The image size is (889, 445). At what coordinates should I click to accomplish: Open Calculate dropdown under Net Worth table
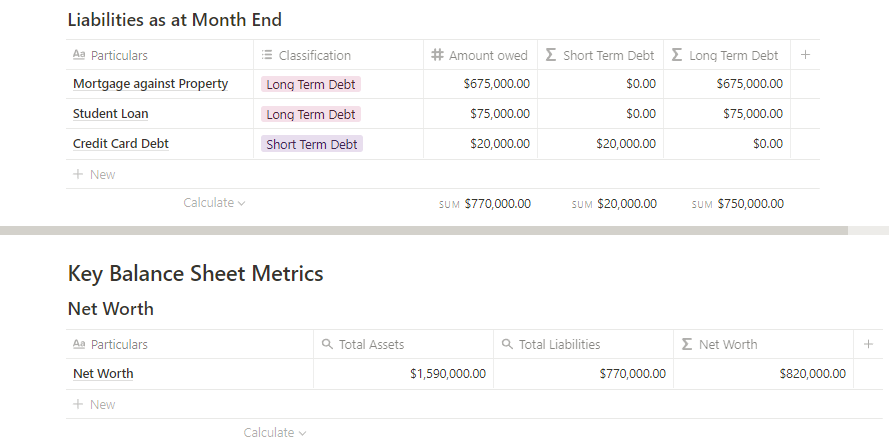(x=274, y=433)
